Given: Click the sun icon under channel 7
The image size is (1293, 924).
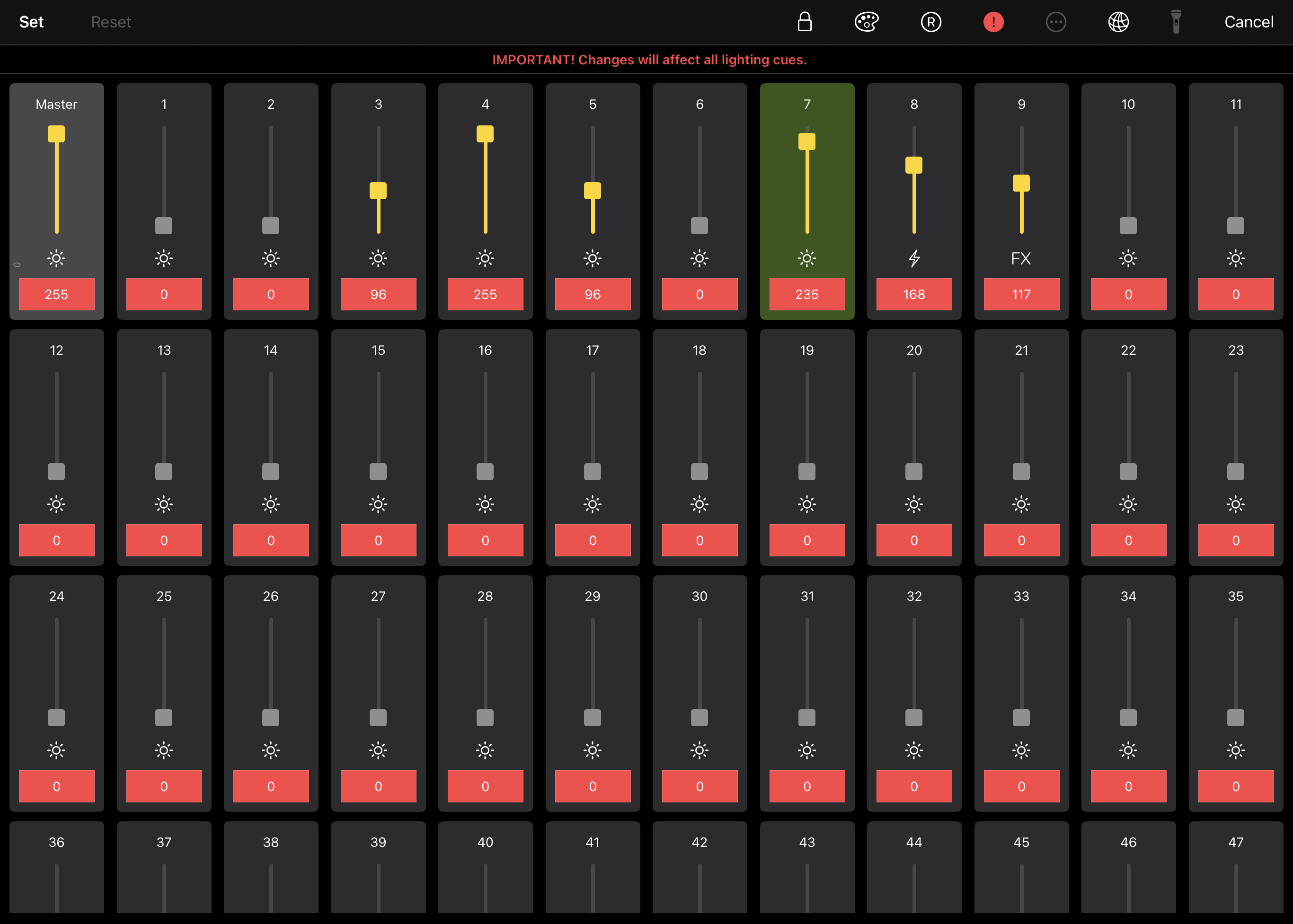Looking at the screenshot, I should (806, 258).
